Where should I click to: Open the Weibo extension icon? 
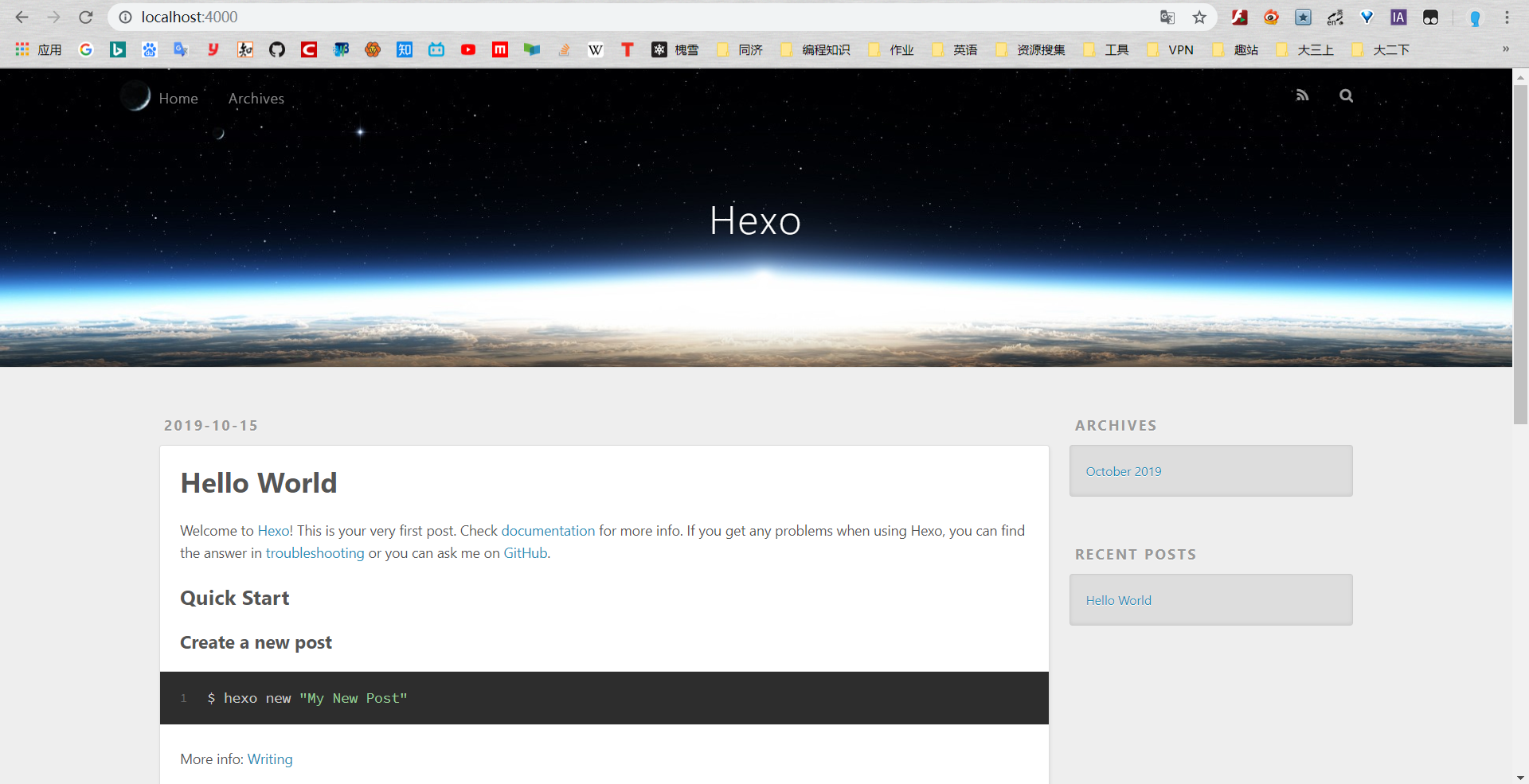tap(1271, 18)
